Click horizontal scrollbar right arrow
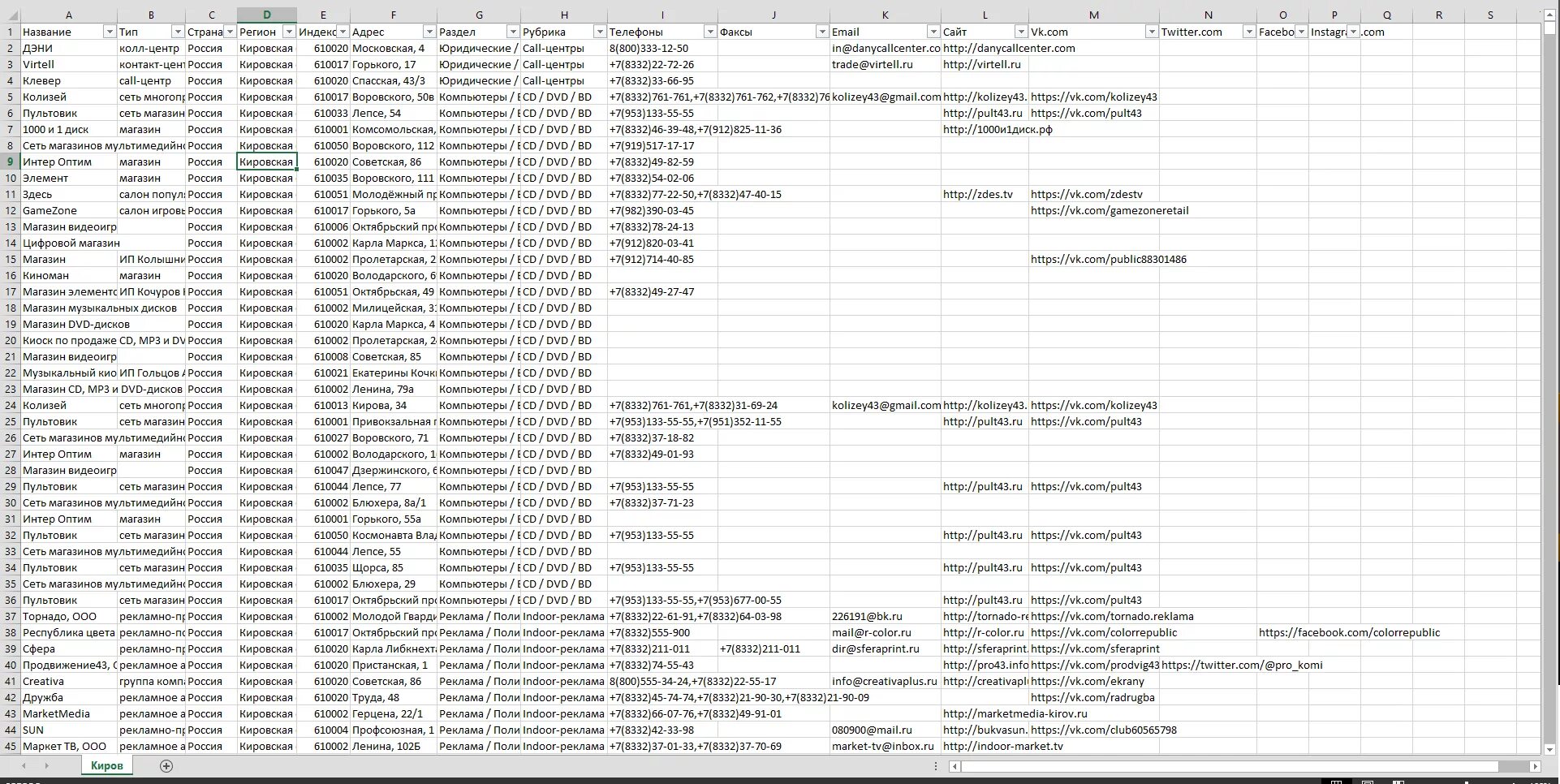The width and height of the screenshot is (1560, 784). pos(1534,766)
